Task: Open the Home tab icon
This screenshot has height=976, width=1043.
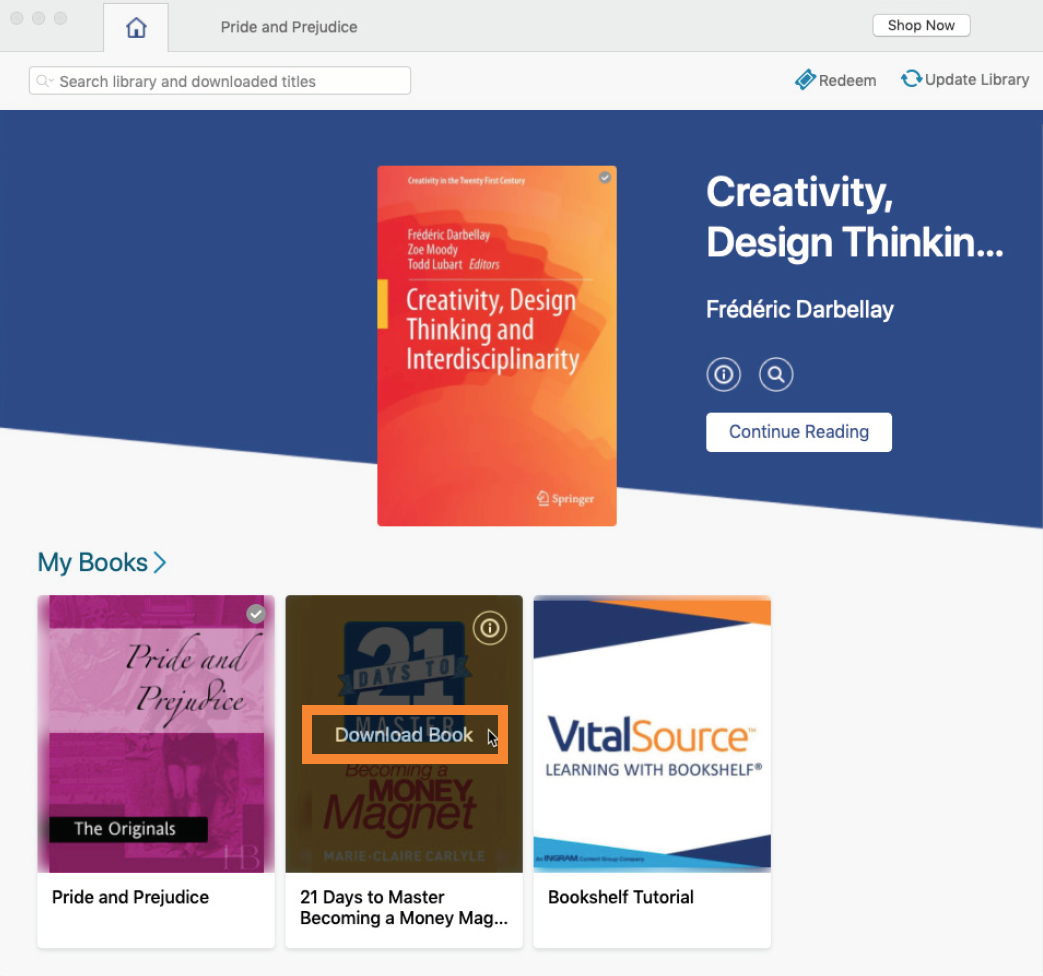Action: [136, 27]
